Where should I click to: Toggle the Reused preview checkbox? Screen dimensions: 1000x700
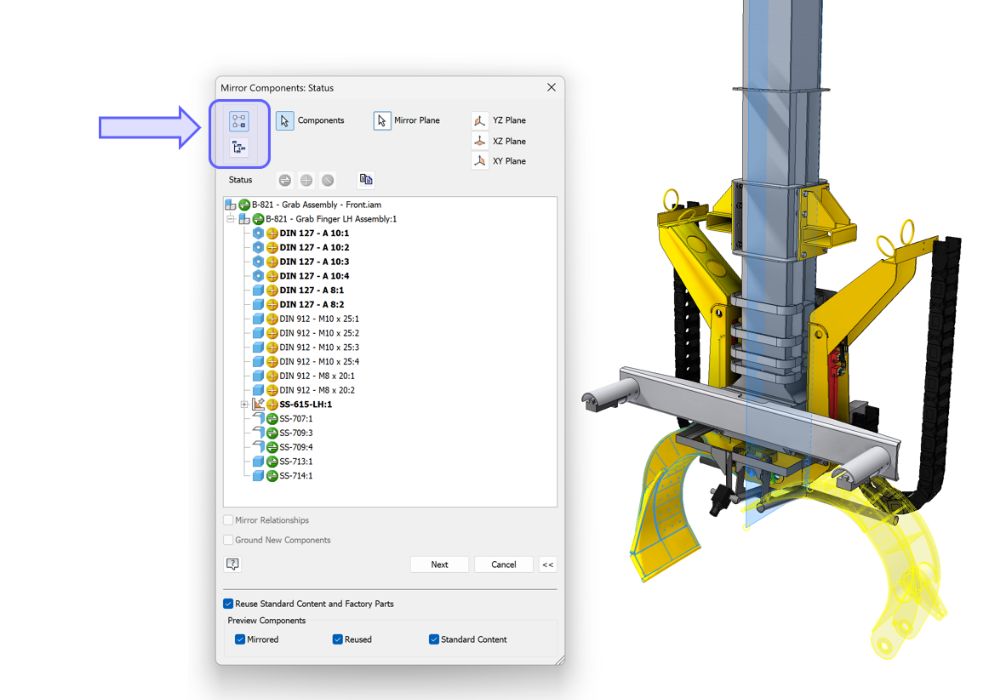pos(337,639)
